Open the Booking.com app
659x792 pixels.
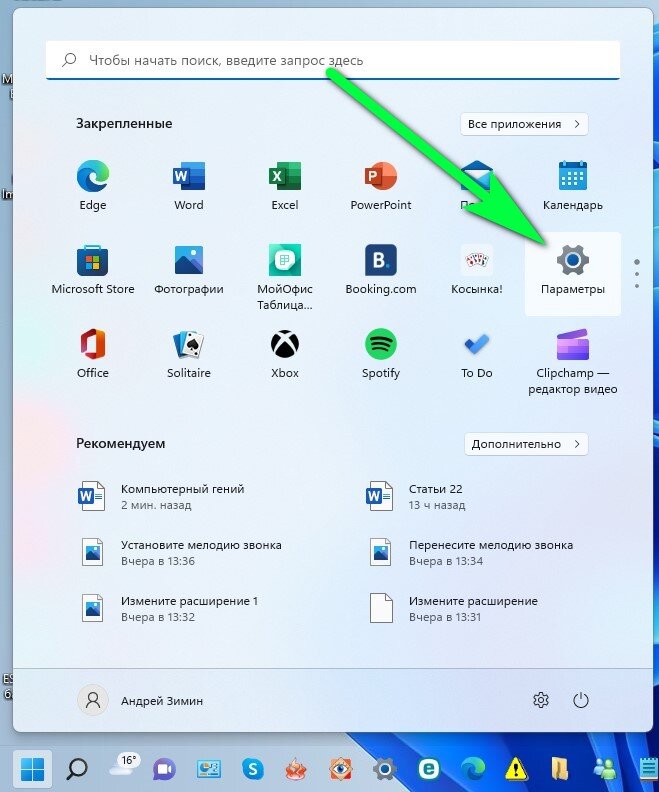tap(381, 269)
